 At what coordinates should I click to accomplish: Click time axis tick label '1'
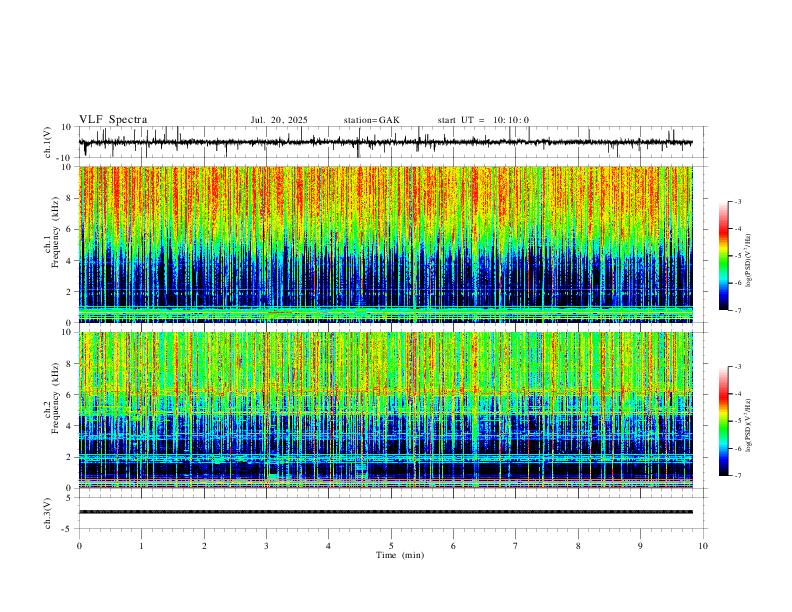[141, 546]
